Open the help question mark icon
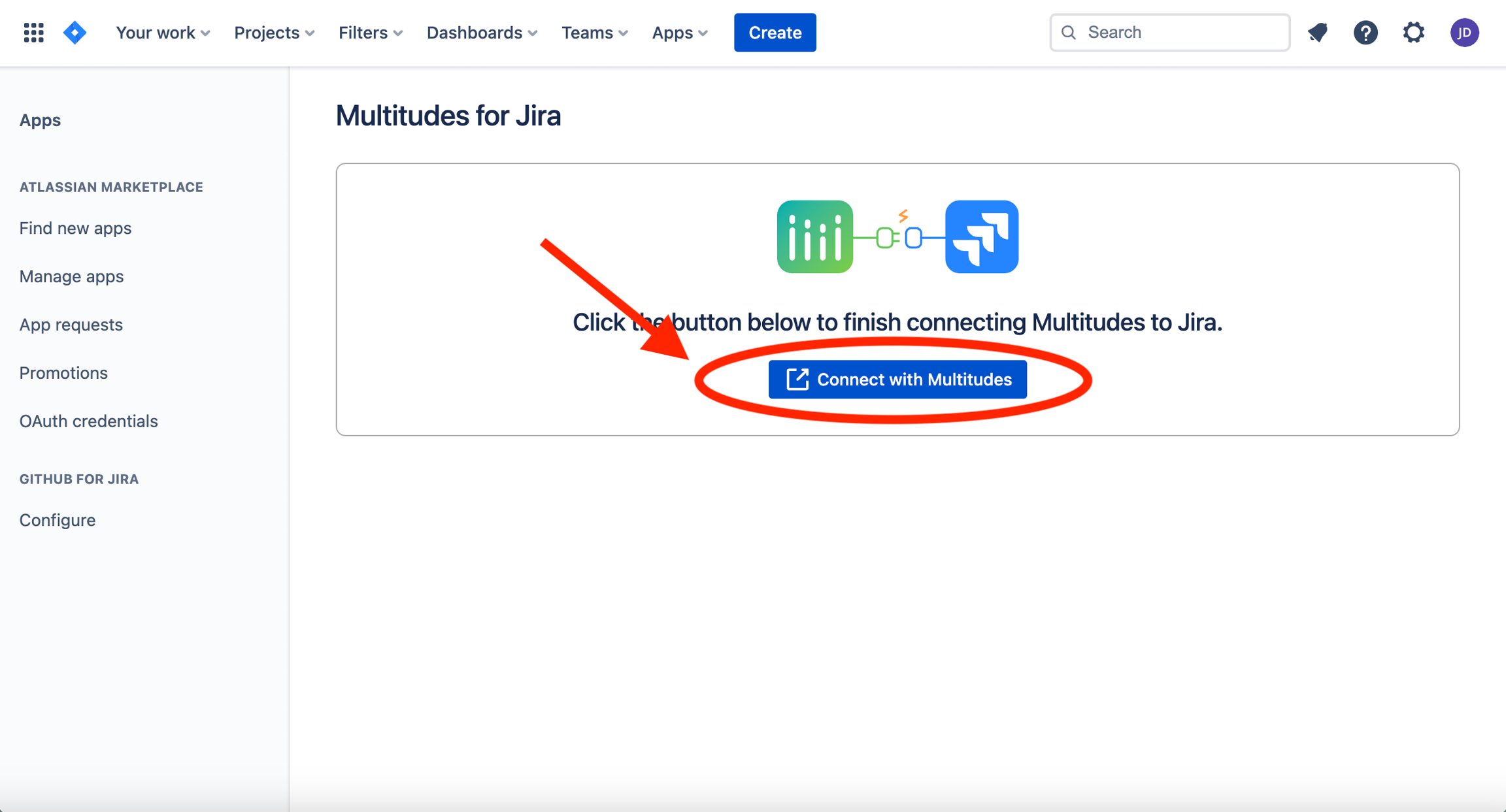This screenshot has height=812, width=1506. [x=1365, y=32]
